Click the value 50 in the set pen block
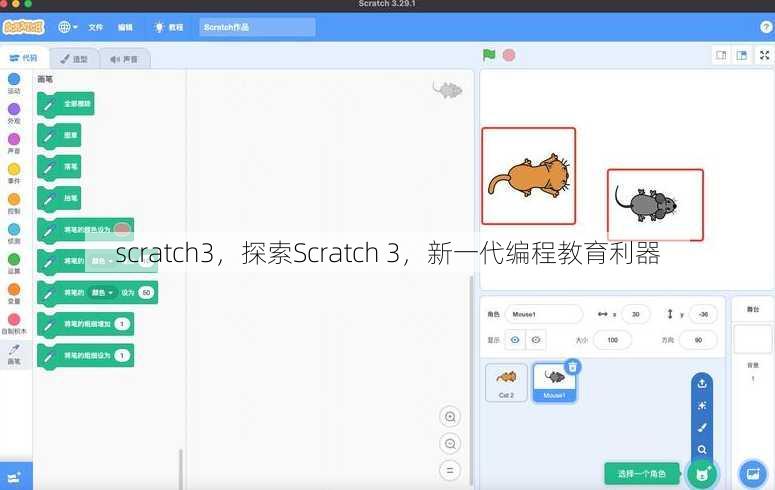The width and height of the screenshot is (775, 490). tap(146, 293)
